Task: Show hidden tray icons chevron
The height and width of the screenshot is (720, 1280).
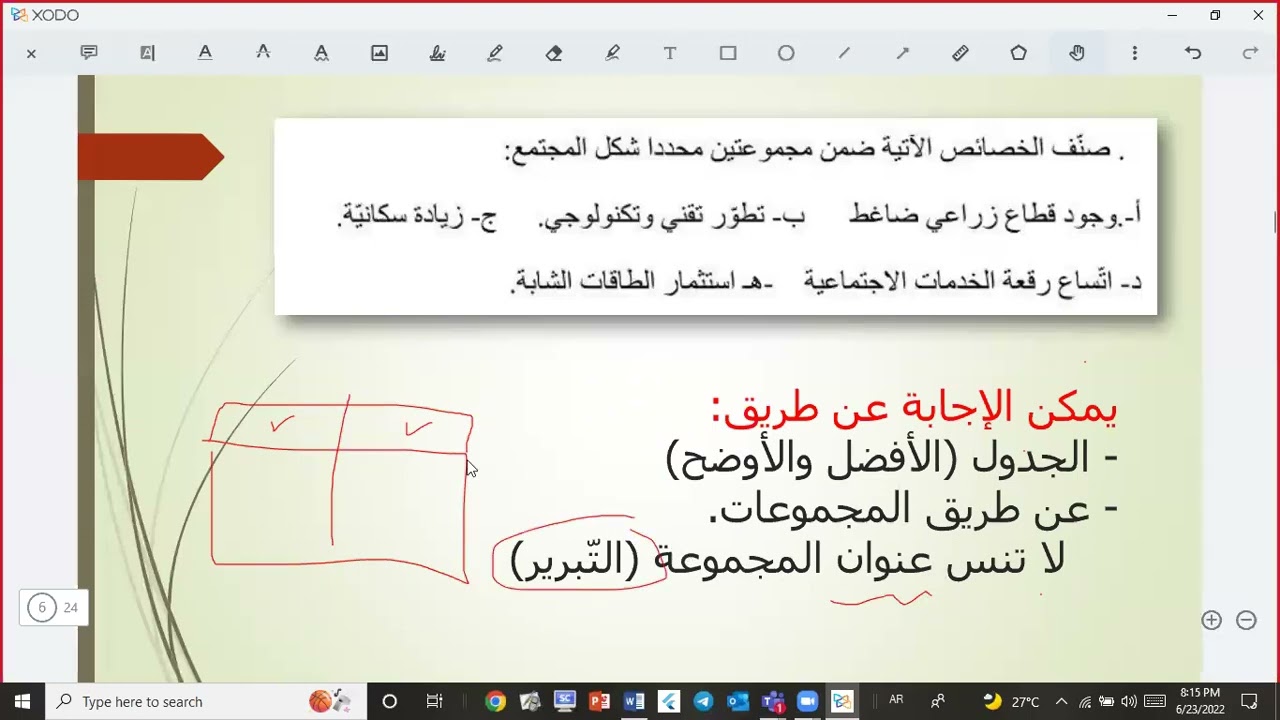Action: 1061,701
